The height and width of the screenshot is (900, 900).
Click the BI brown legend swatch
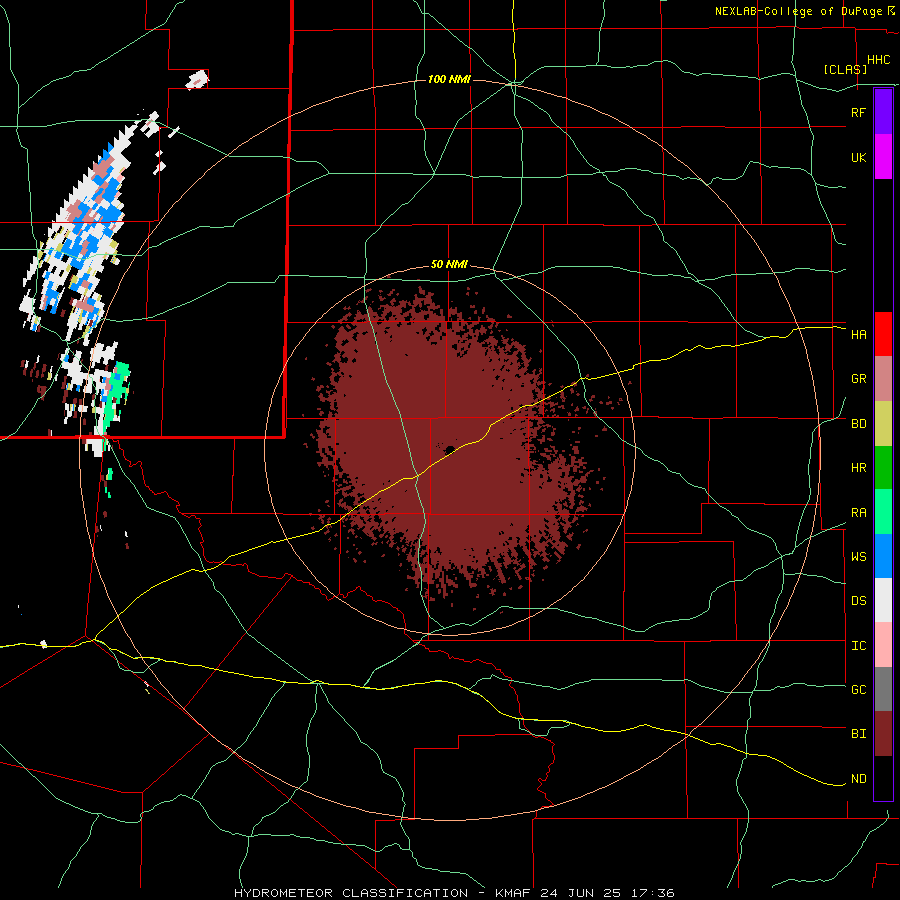(x=883, y=734)
